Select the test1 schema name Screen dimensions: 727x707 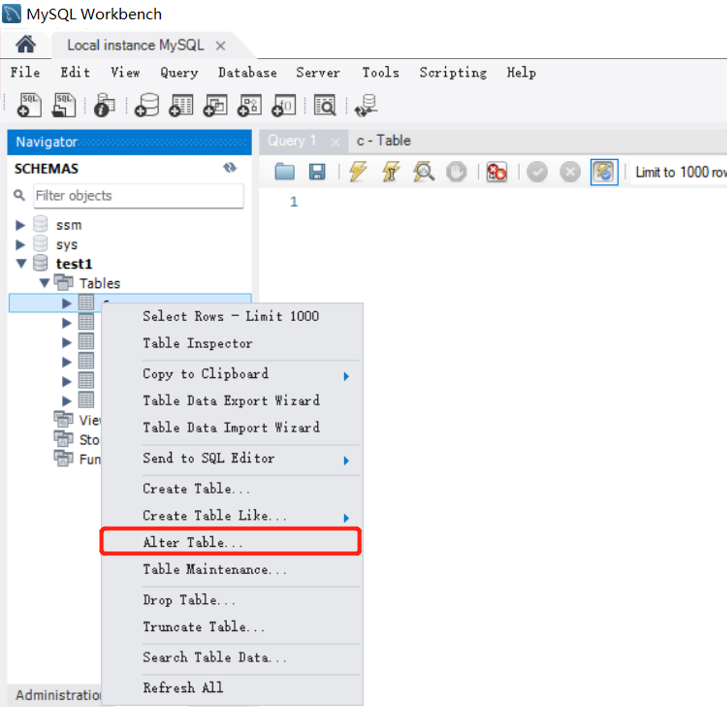74,264
